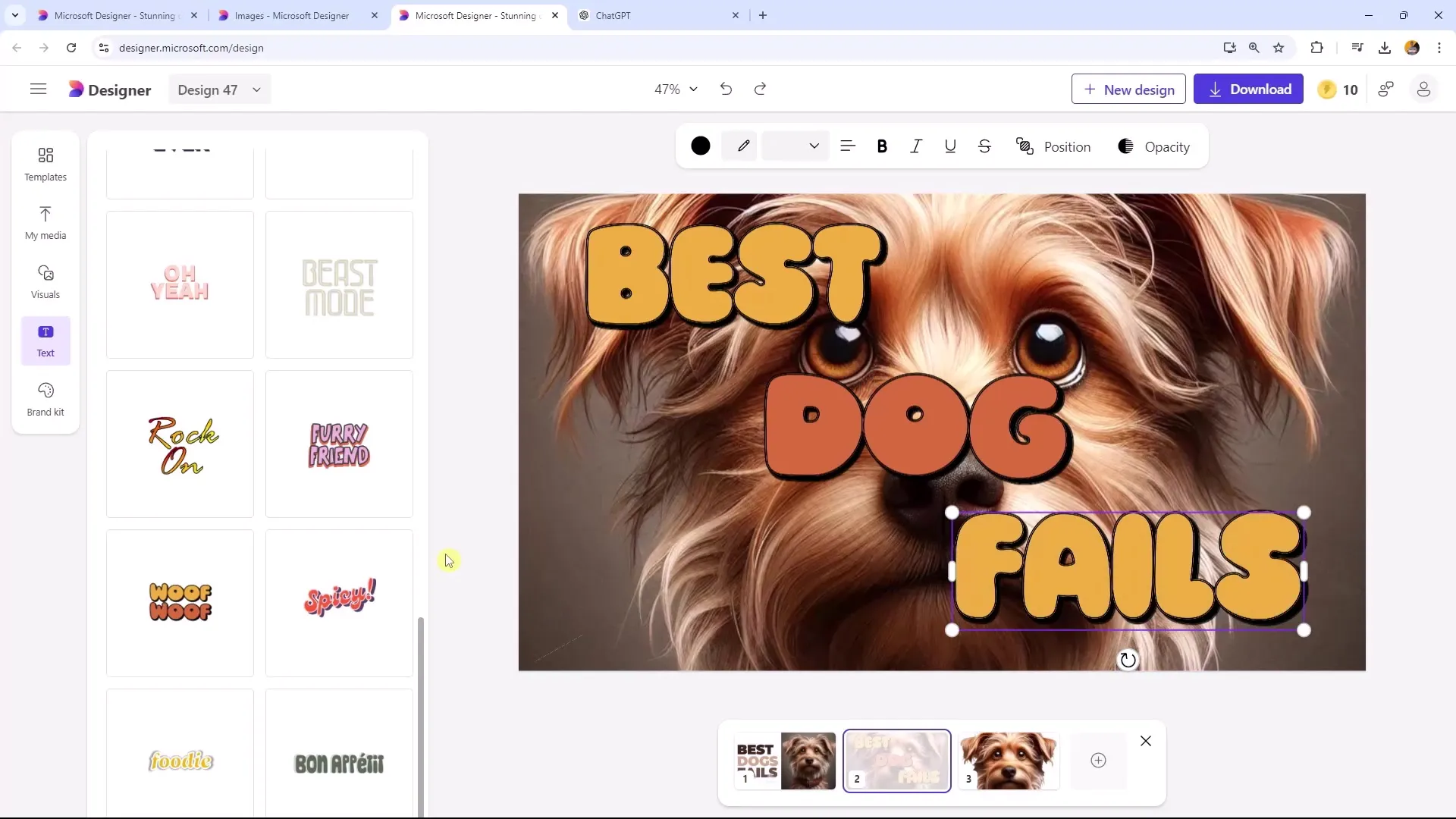This screenshot has width=1456, height=819.
Task: Click the address bar URL
Action: pos(191,48)
